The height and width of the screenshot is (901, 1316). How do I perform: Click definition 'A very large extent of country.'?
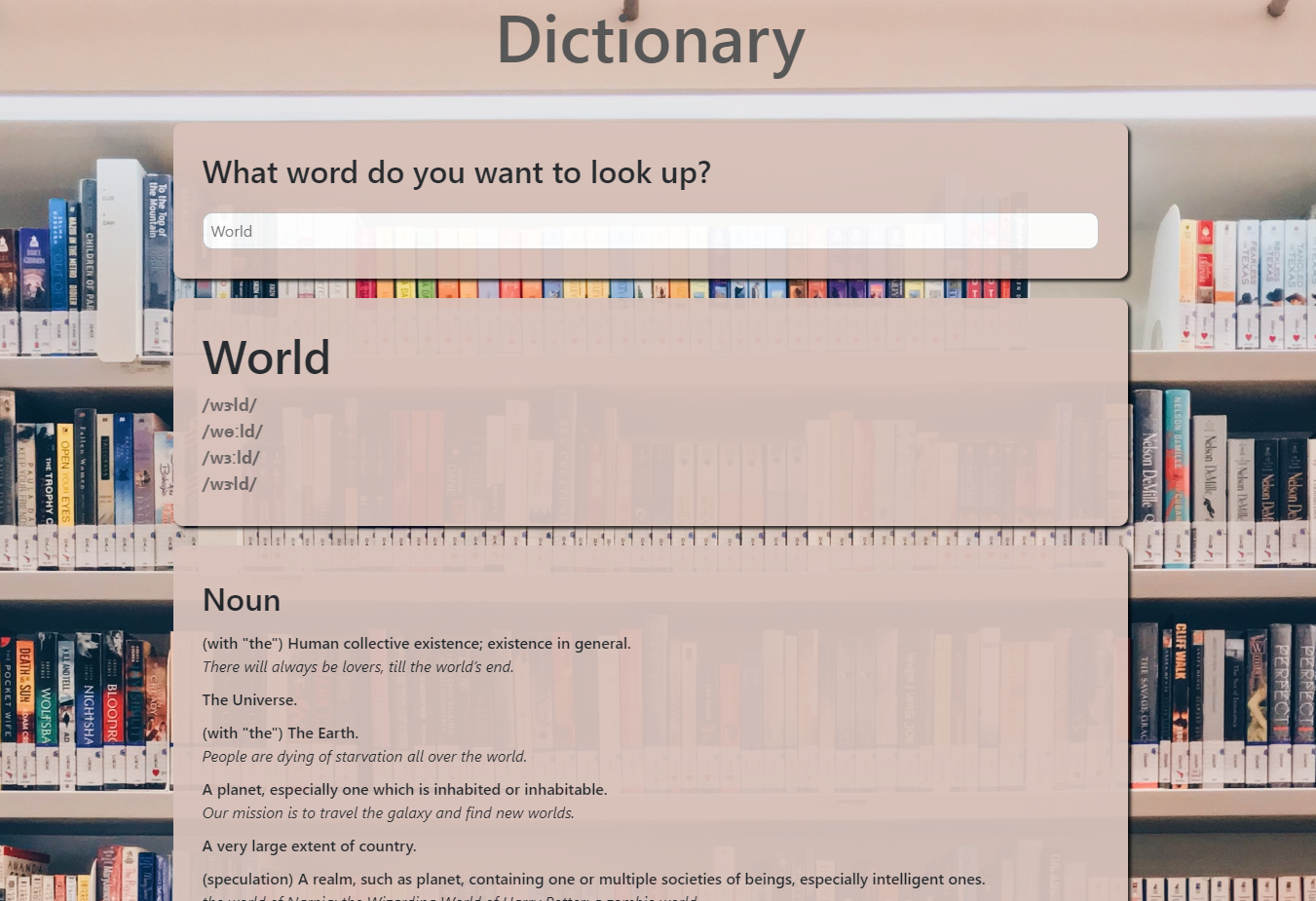click(310, 845)
